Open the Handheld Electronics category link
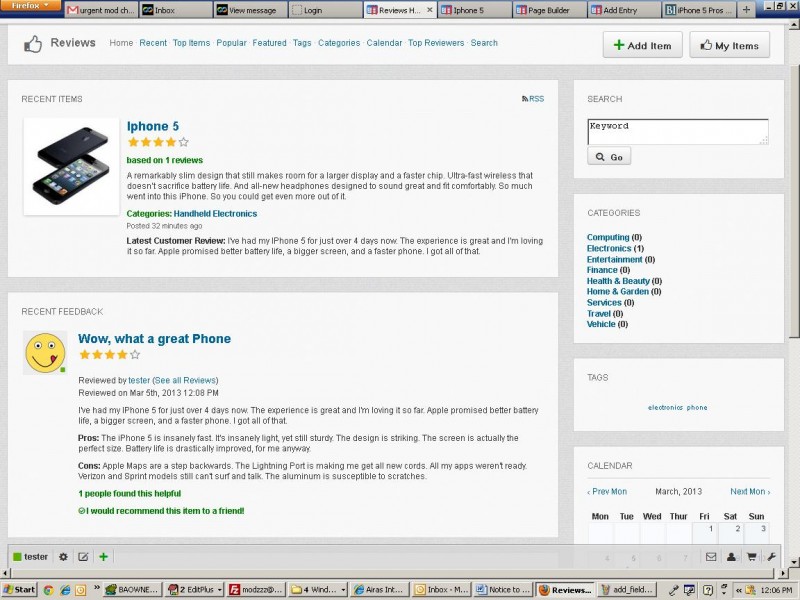Image resolution: width=800 pixels, height=600 pixels. point(215,214)
